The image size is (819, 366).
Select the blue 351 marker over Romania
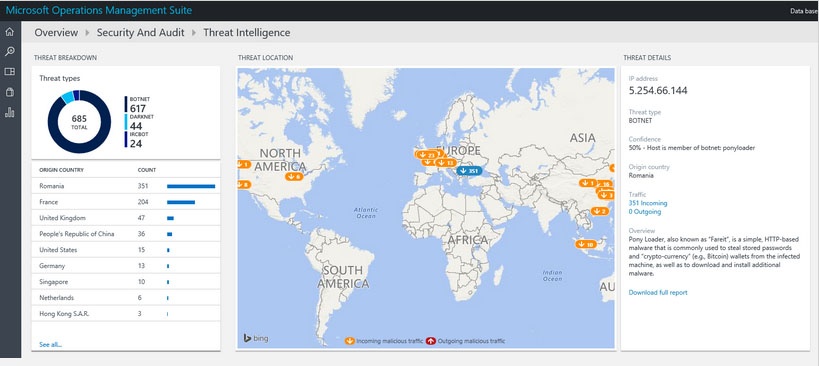click(468, 171)
